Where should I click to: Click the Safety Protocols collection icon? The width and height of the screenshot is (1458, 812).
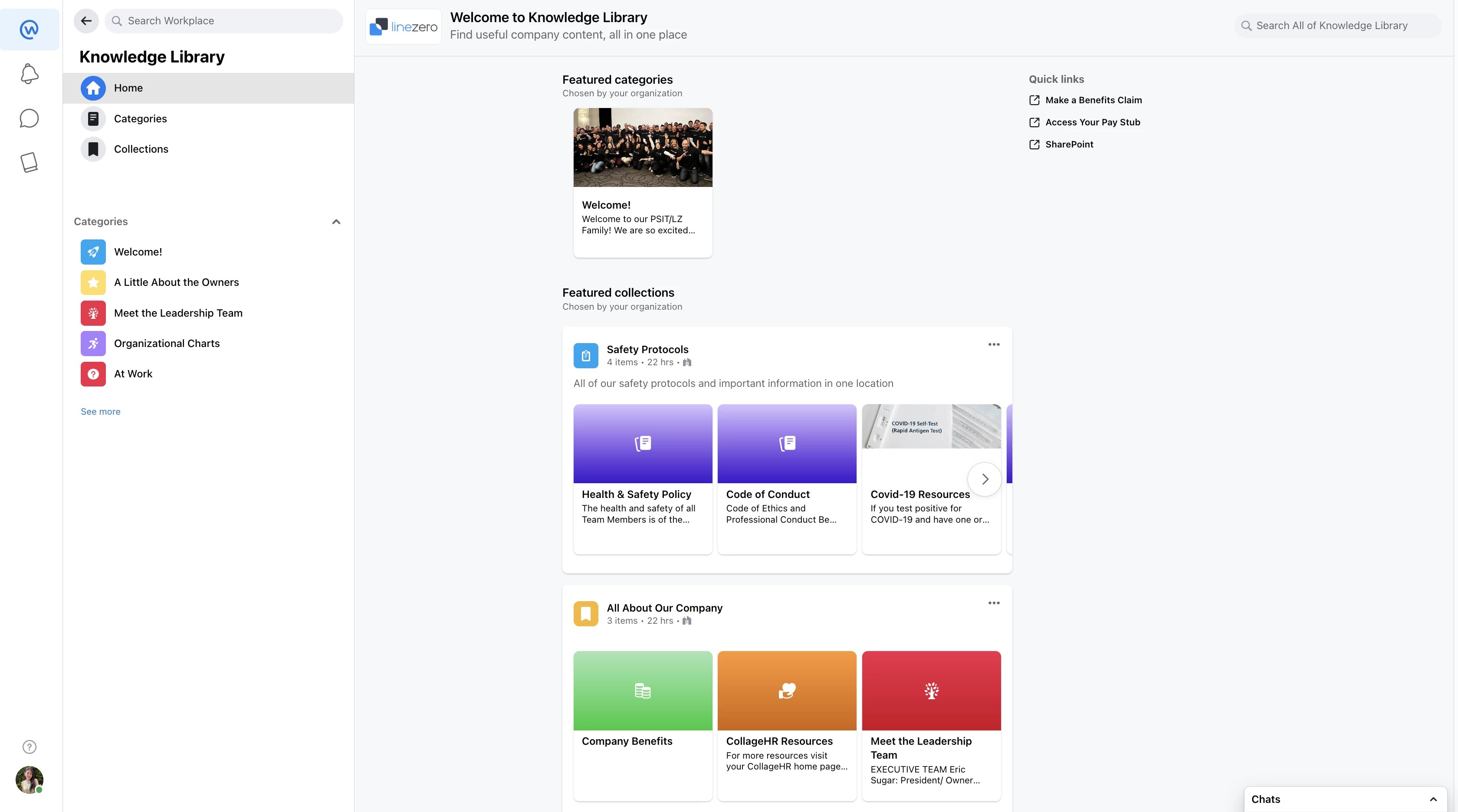585,355
